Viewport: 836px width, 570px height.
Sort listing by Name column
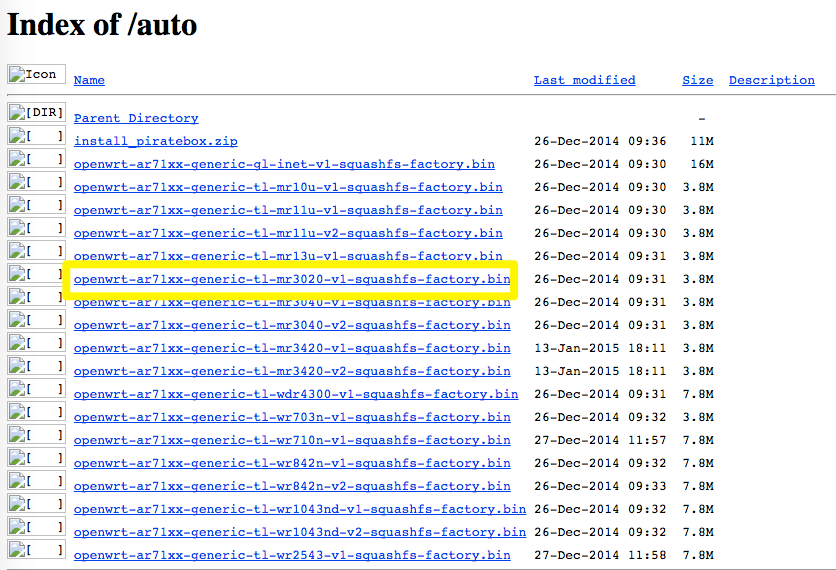click(x=89, y=80)
